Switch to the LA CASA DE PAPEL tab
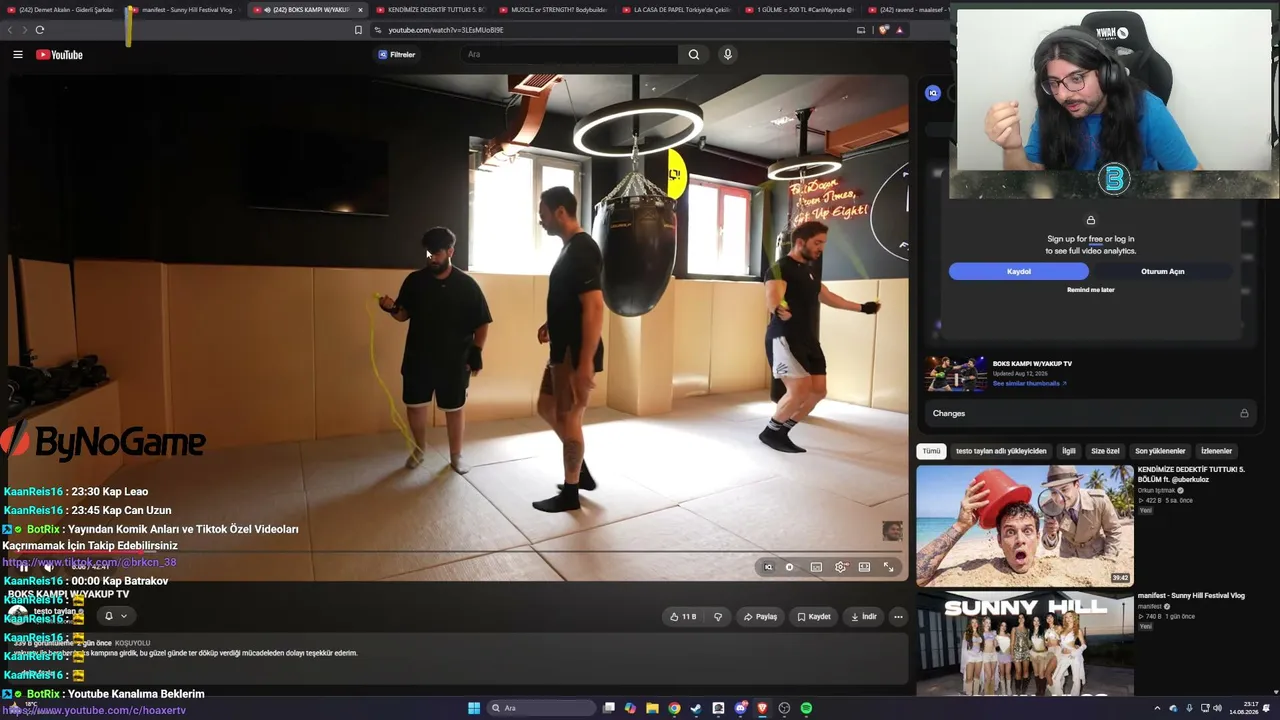Viewport: 1280px width, 720px height. click(x=678, y=10)
